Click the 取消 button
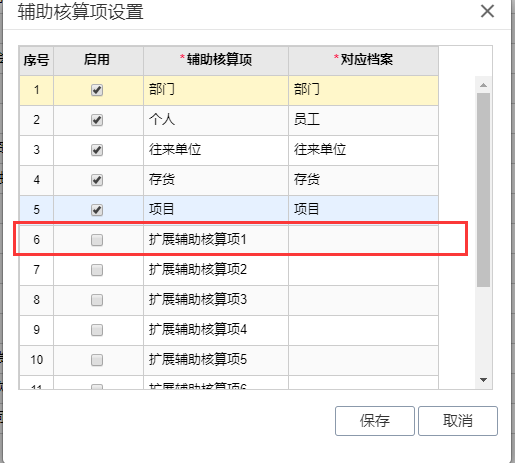515x463 pixels. pyautogui.click(x=458, y=421)
